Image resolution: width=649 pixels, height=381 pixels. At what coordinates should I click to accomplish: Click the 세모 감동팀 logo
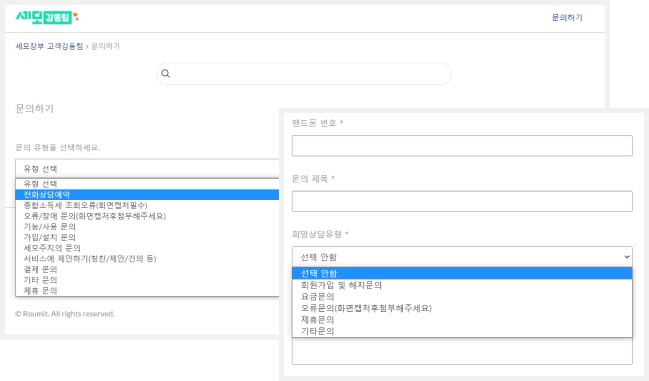[x=47, y=17]
